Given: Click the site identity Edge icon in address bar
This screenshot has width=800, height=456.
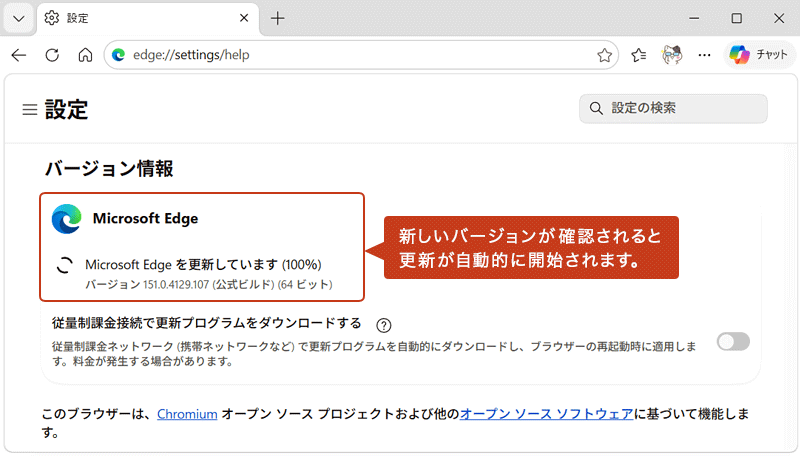Looking at the screenshot, I should (x=118, y=55).
